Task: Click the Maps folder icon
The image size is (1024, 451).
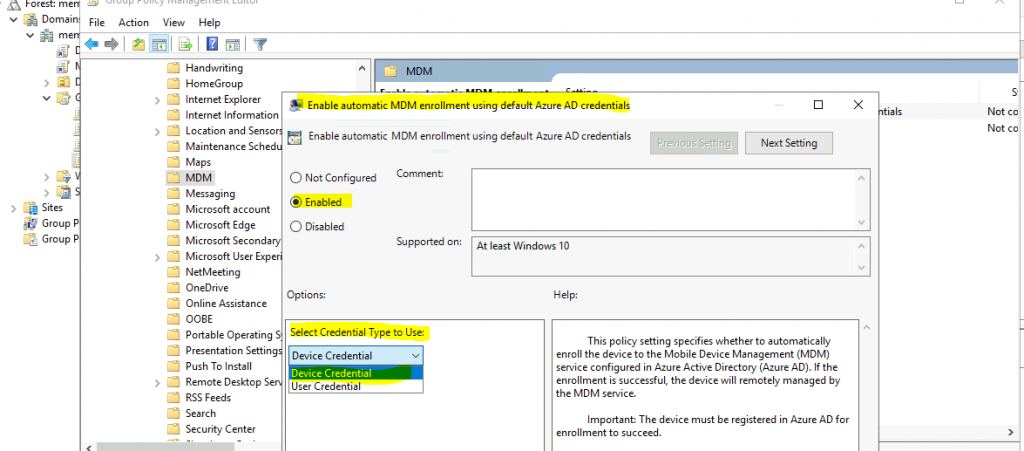Action: point(173,162)
